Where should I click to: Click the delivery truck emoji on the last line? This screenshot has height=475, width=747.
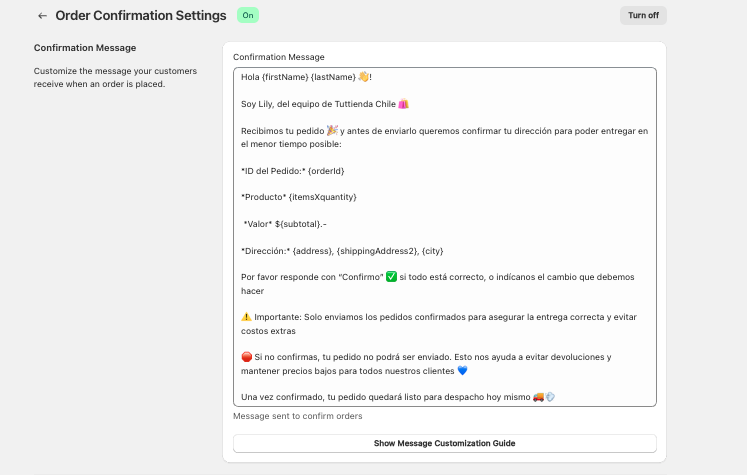(x=538, y=397)
